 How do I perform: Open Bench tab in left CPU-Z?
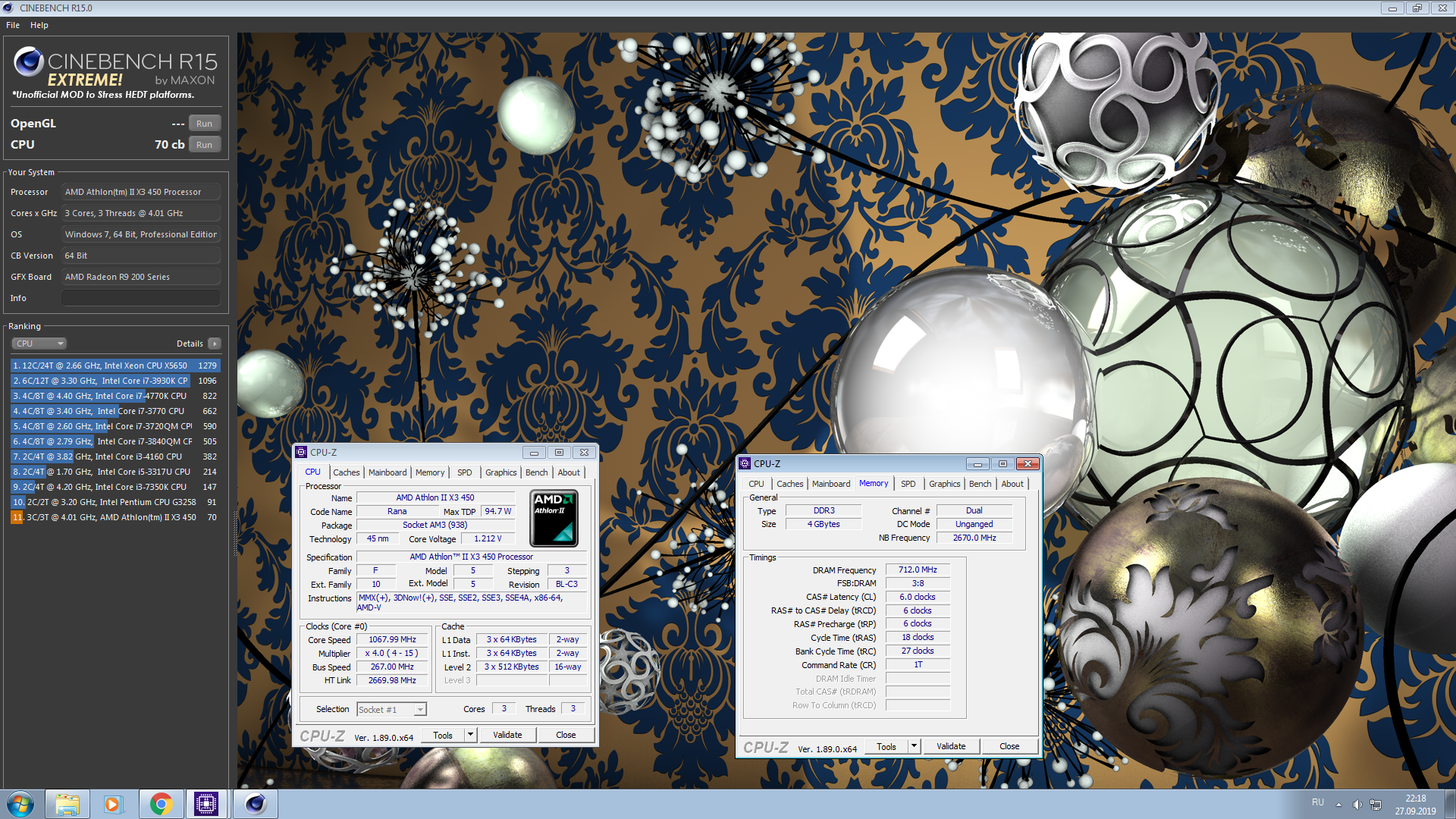click(537, 472)
